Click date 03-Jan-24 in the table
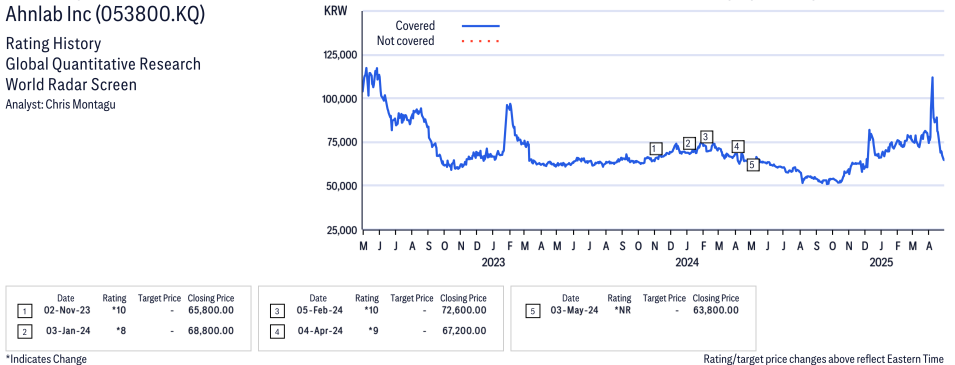955x365 pixels. point(67,331)
